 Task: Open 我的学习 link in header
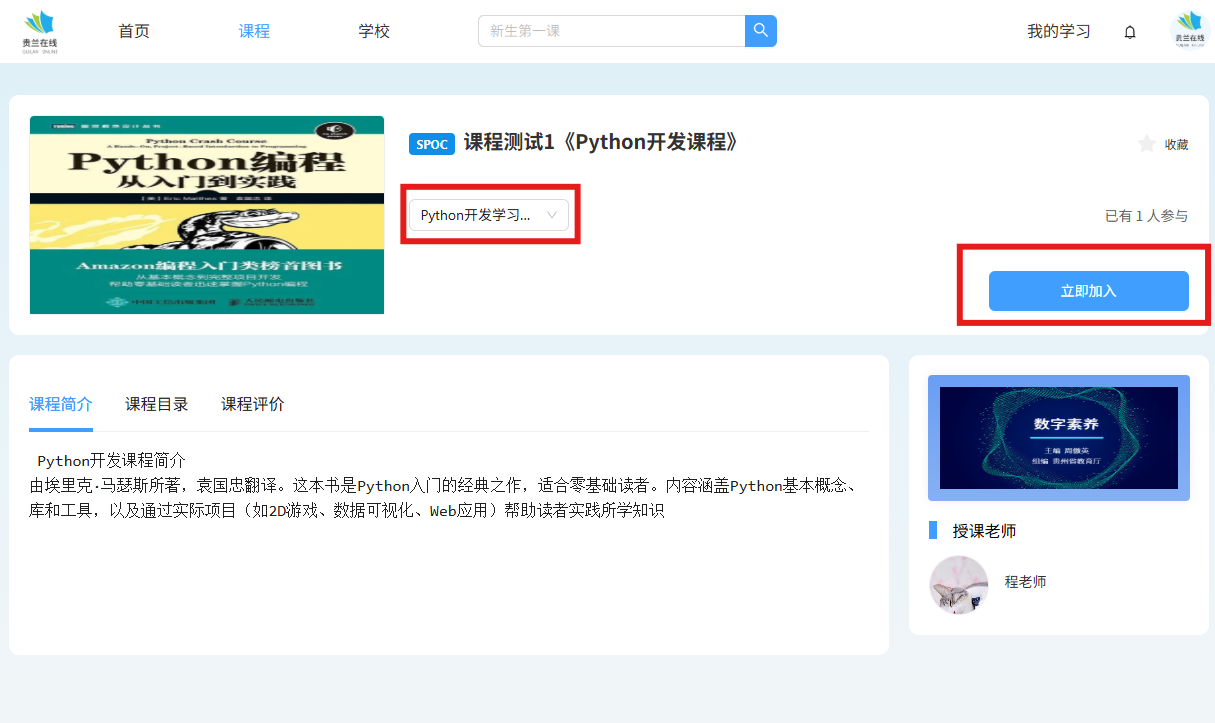pyautogui.click(x=1058, y=31)
